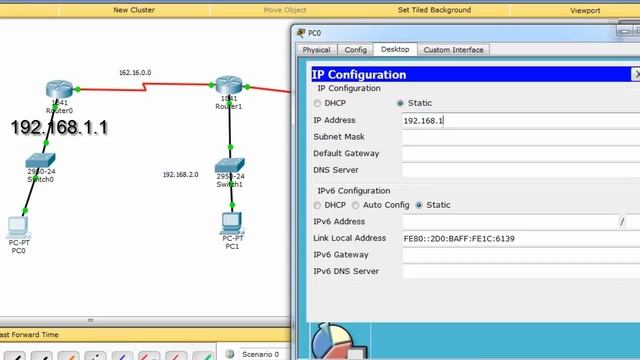Switch to the Config tab
The image size is (640, 360).
356,50
